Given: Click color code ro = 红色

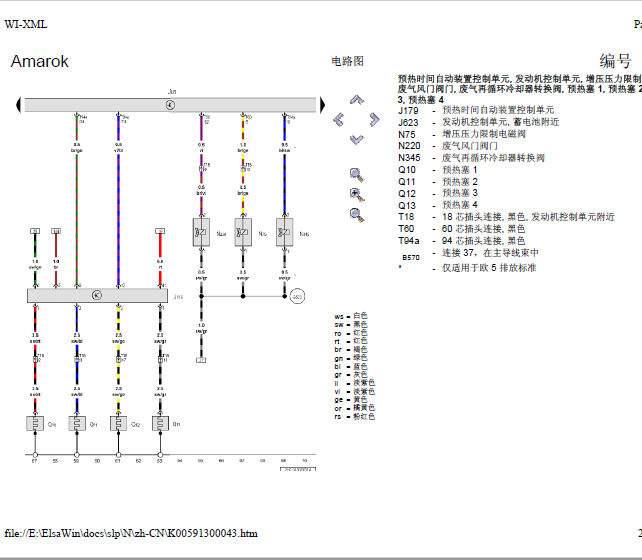Looking at the screenshot, I should [351, 332].
